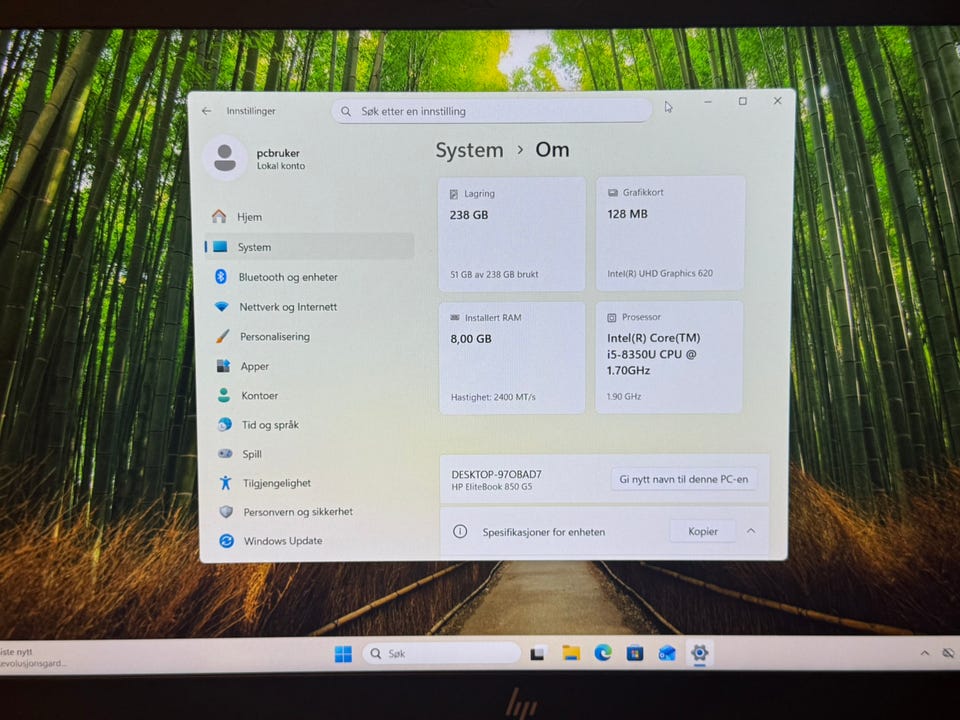Focus the Søk etter en innstilling field

tap(491, 111)
